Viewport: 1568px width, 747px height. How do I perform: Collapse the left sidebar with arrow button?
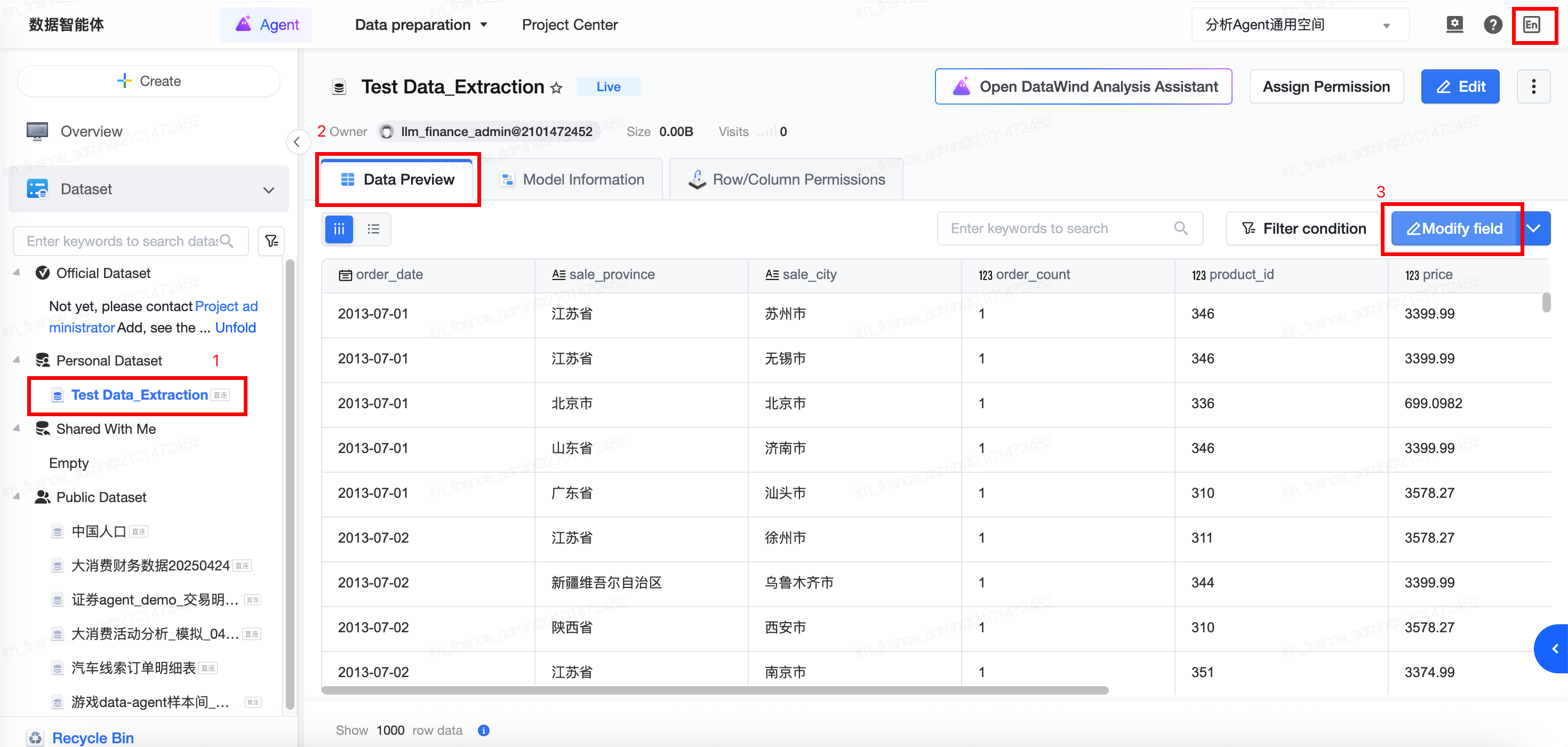297,142
